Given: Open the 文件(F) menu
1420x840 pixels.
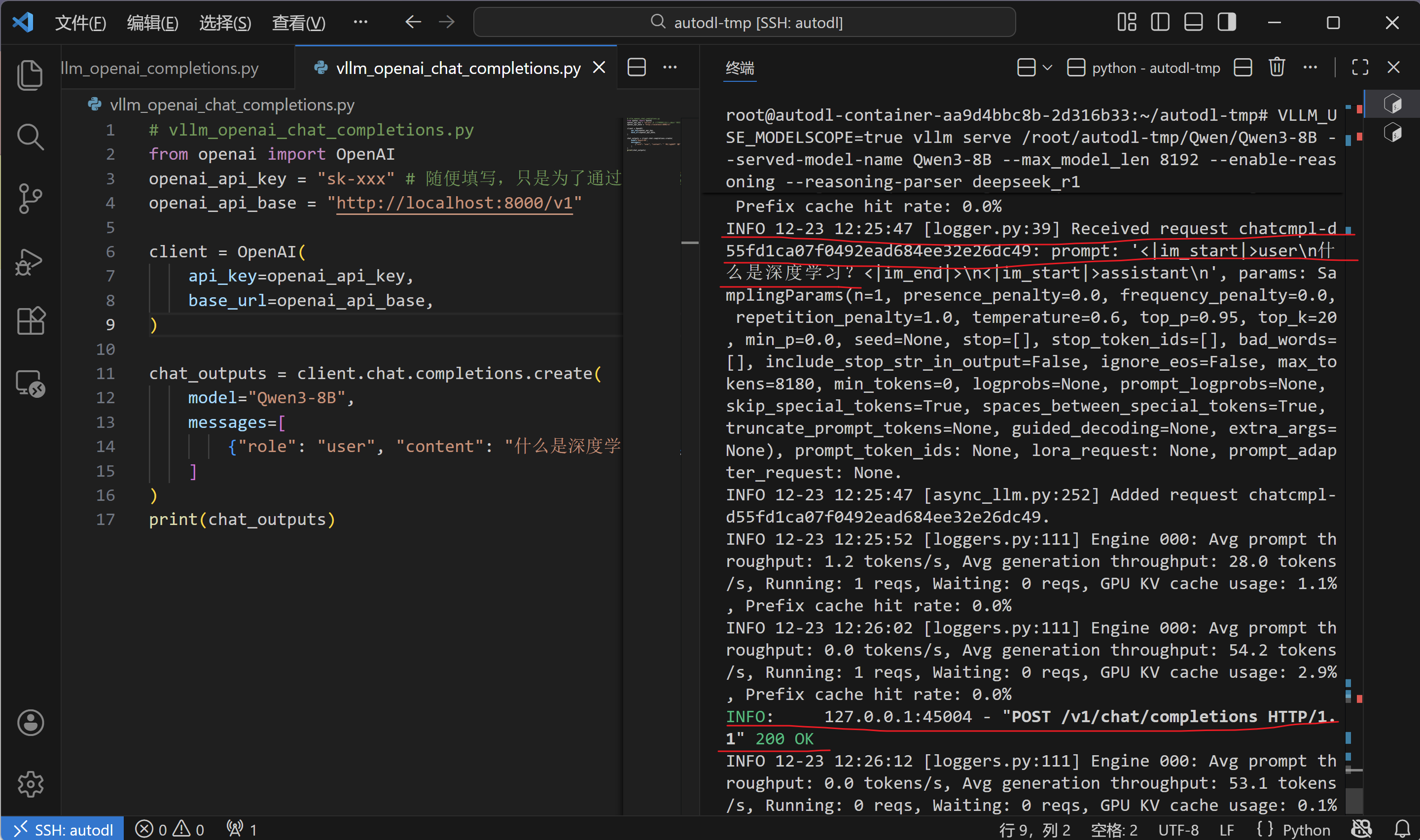Looking at the screenshot, I should point(80,23).
